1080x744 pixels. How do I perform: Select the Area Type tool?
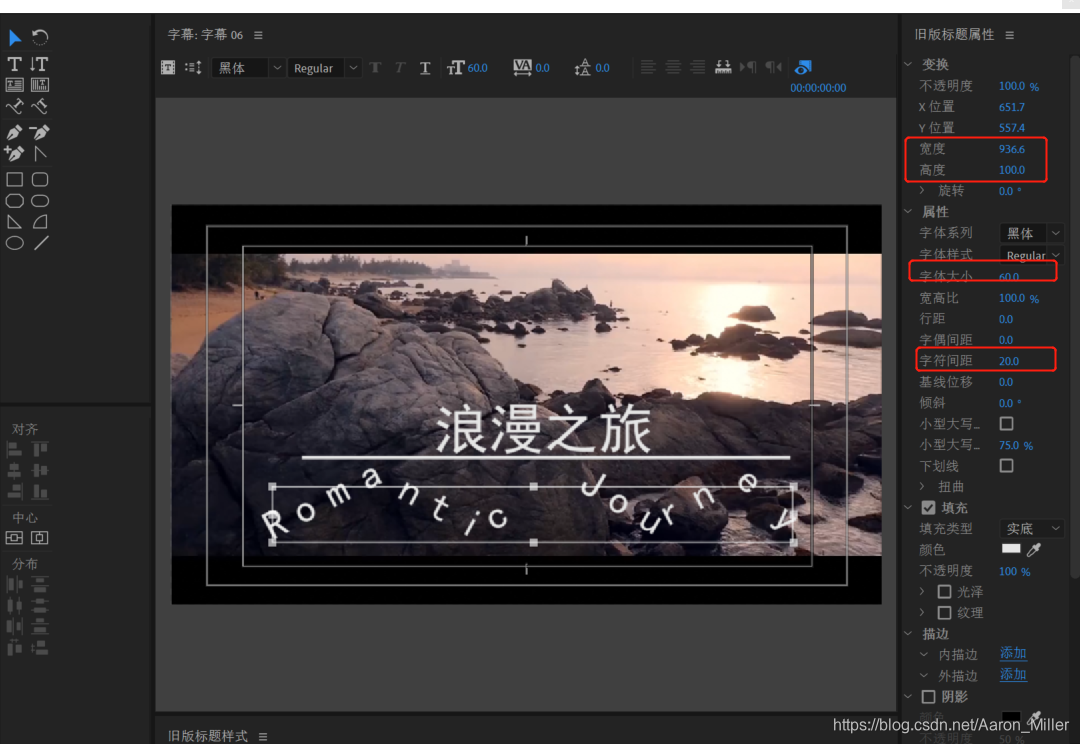[14, 85]
